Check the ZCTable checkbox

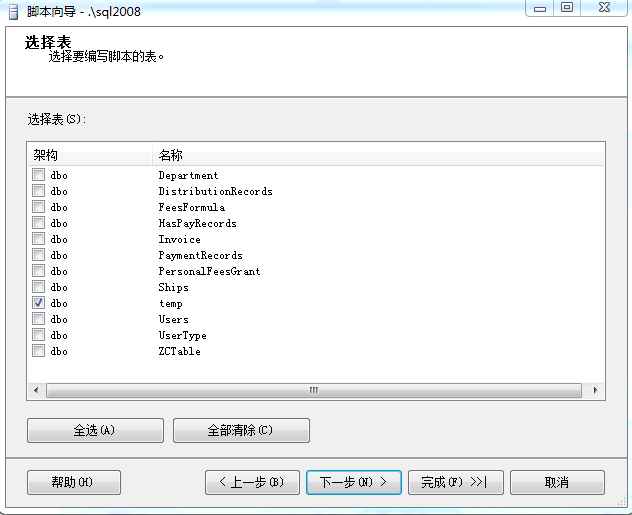[x=38, y=351]
